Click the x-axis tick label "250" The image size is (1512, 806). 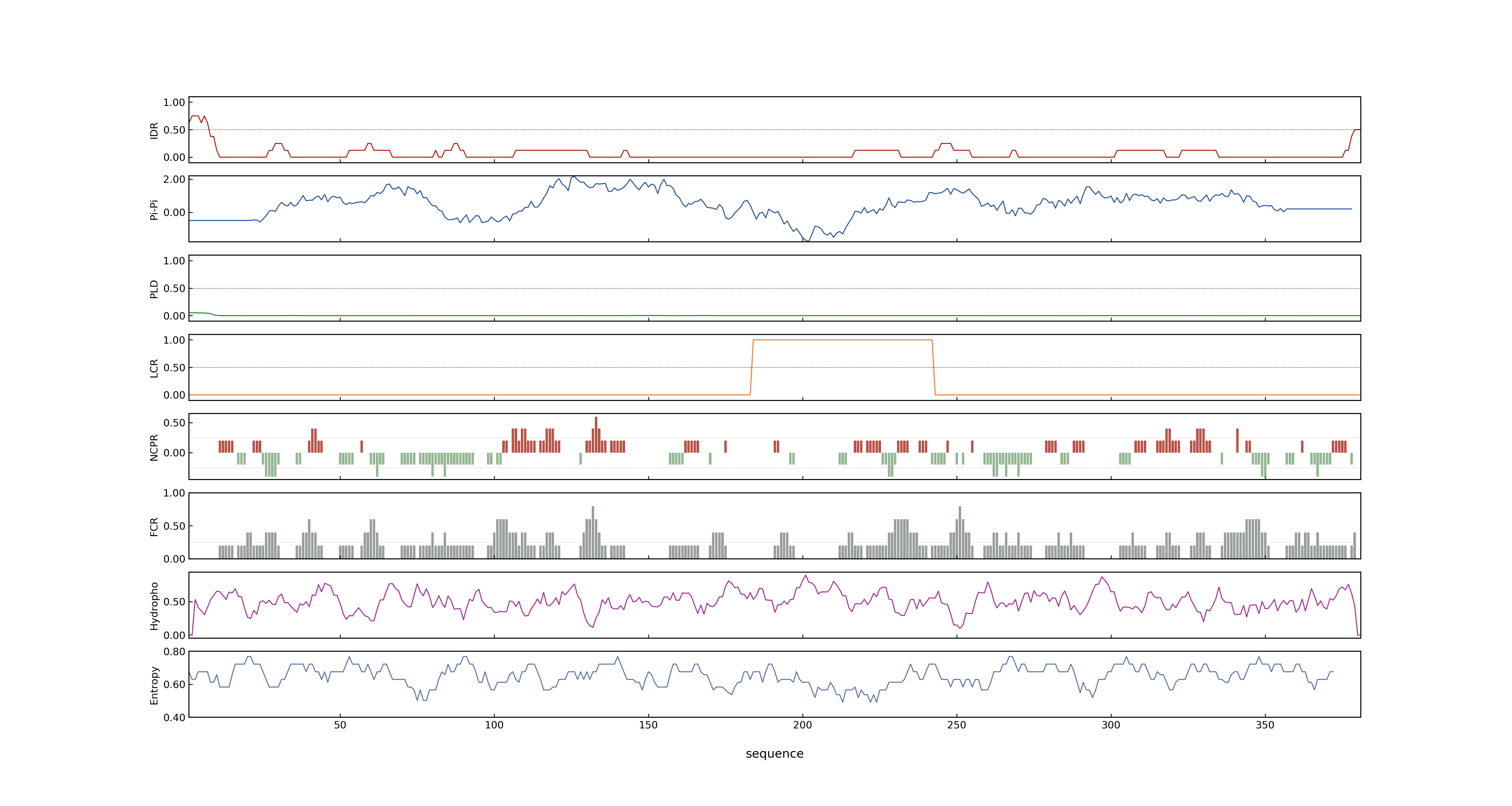click(x=957, y=725)
